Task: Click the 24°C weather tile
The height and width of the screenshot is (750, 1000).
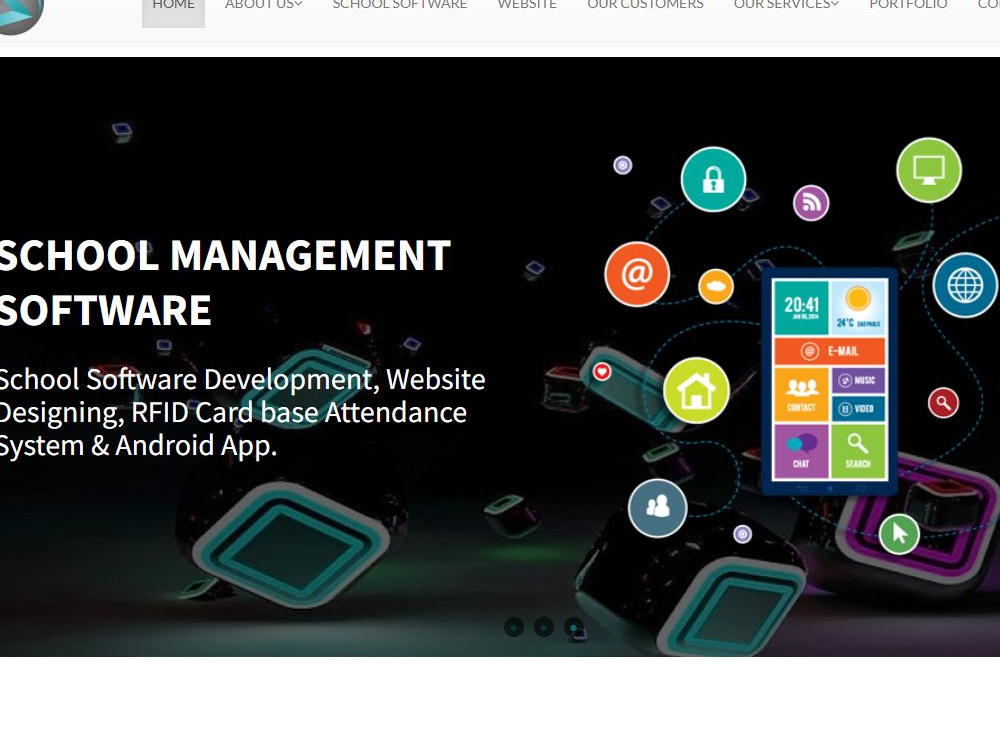Action: [858, 308]
